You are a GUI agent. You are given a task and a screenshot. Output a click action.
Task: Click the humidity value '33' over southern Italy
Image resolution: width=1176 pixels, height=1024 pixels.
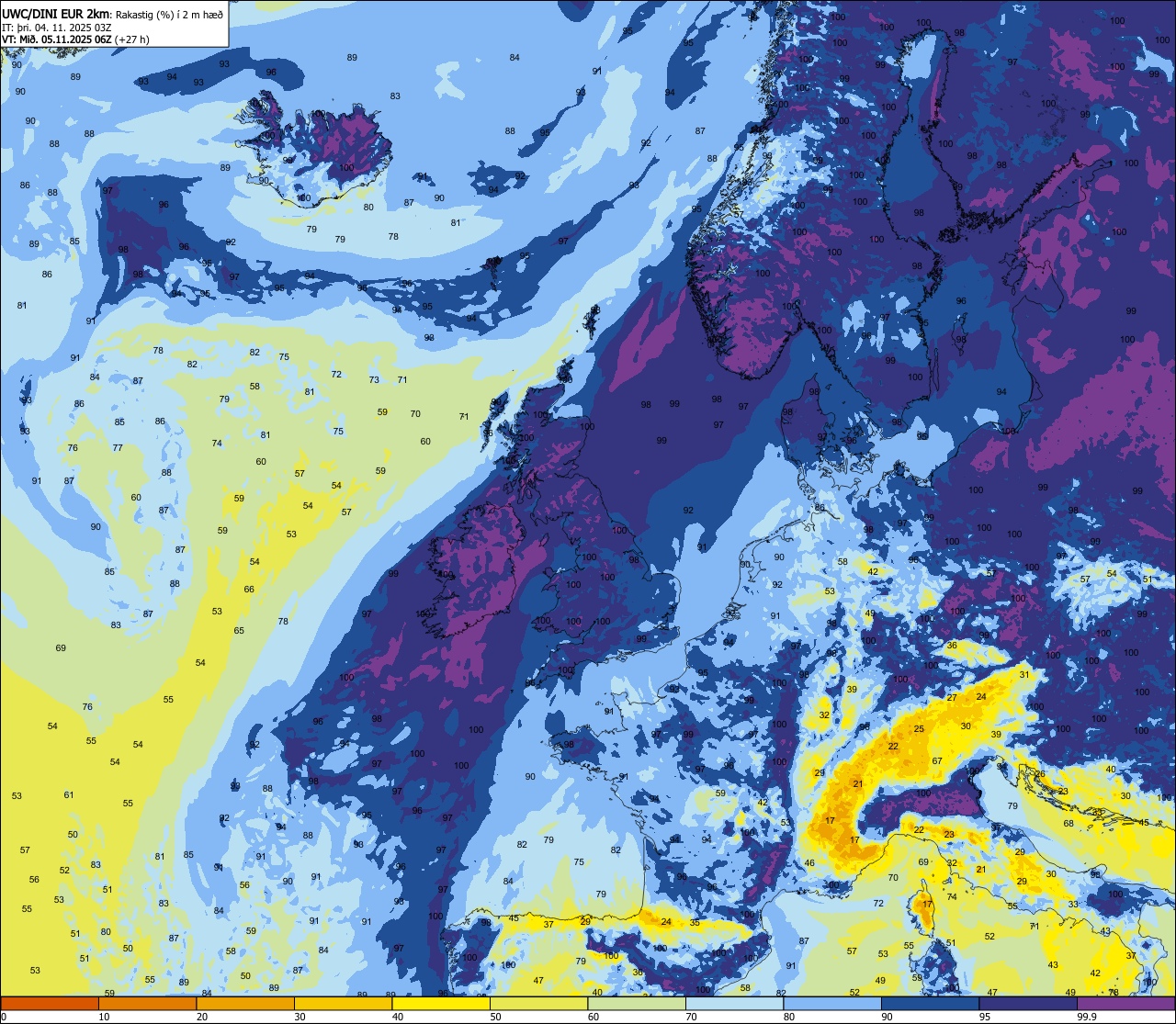click(1073, 904)
